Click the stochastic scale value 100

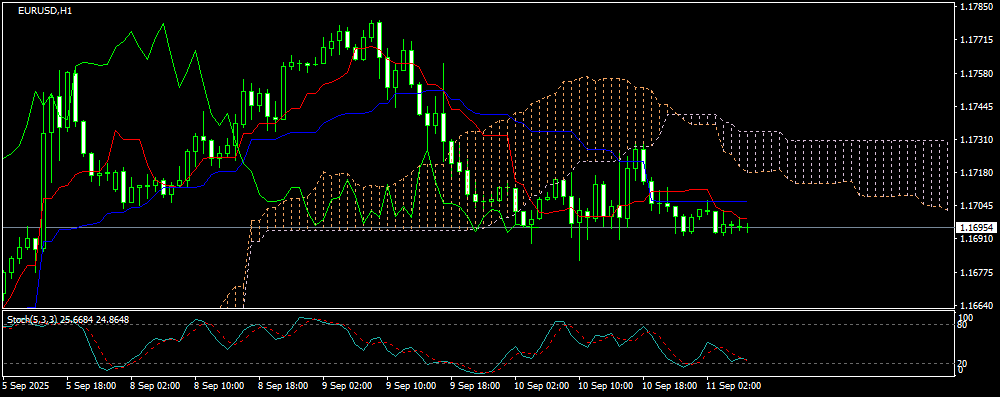pyautogui.click(x=966, y=317)
